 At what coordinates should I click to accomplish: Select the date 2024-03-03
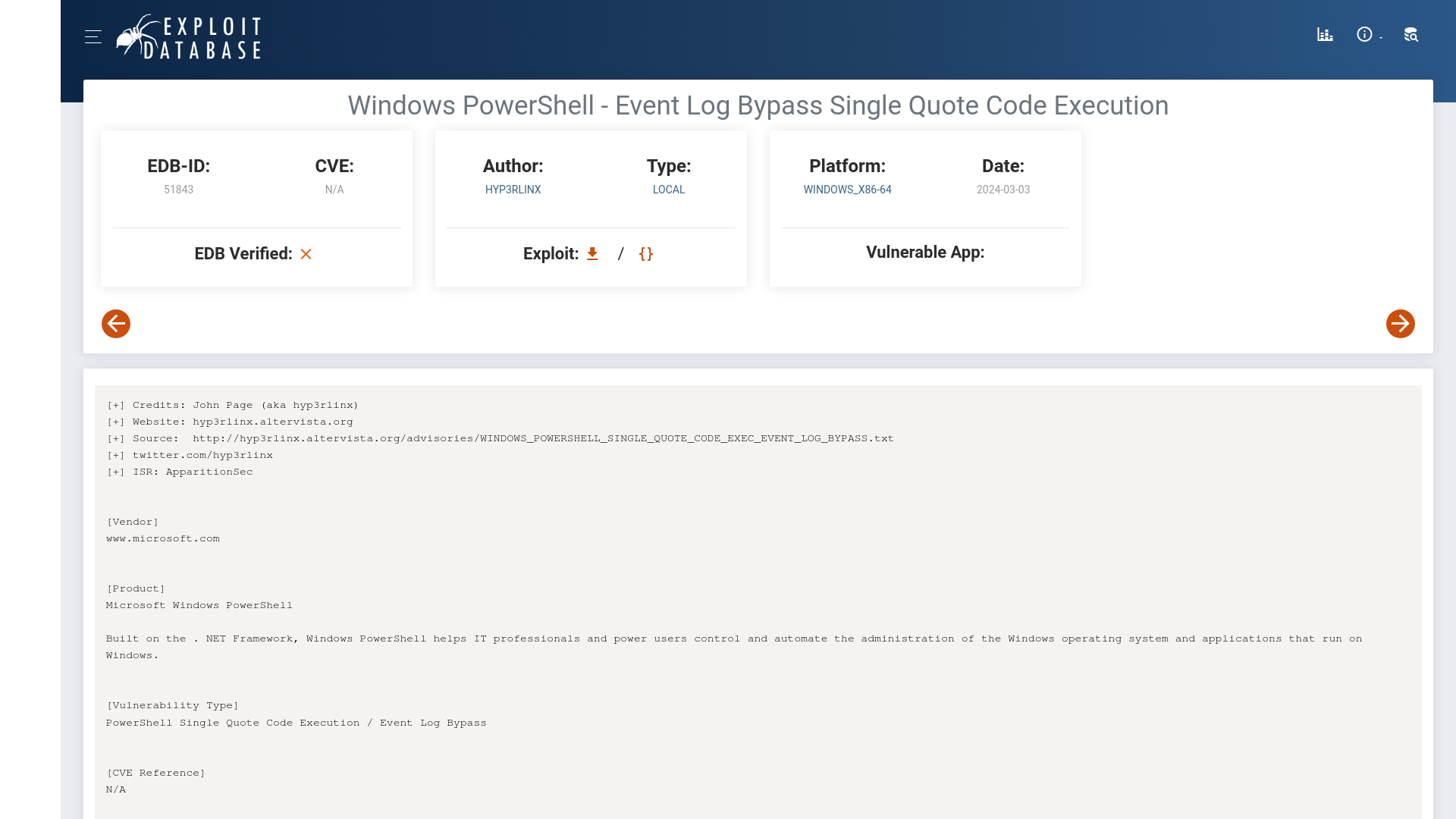[1003, 190]
